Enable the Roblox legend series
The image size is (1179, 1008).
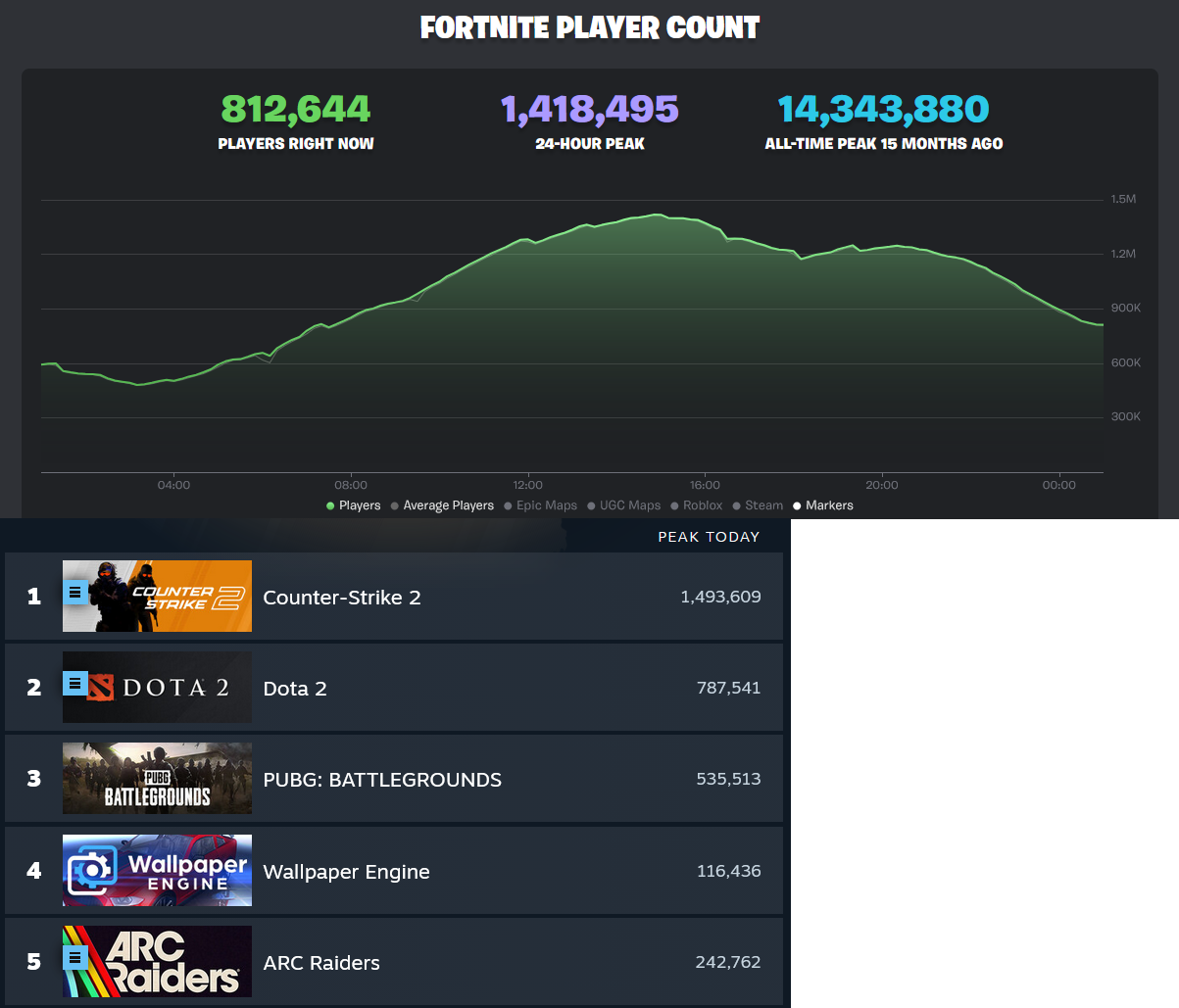[x=696, y=505]
